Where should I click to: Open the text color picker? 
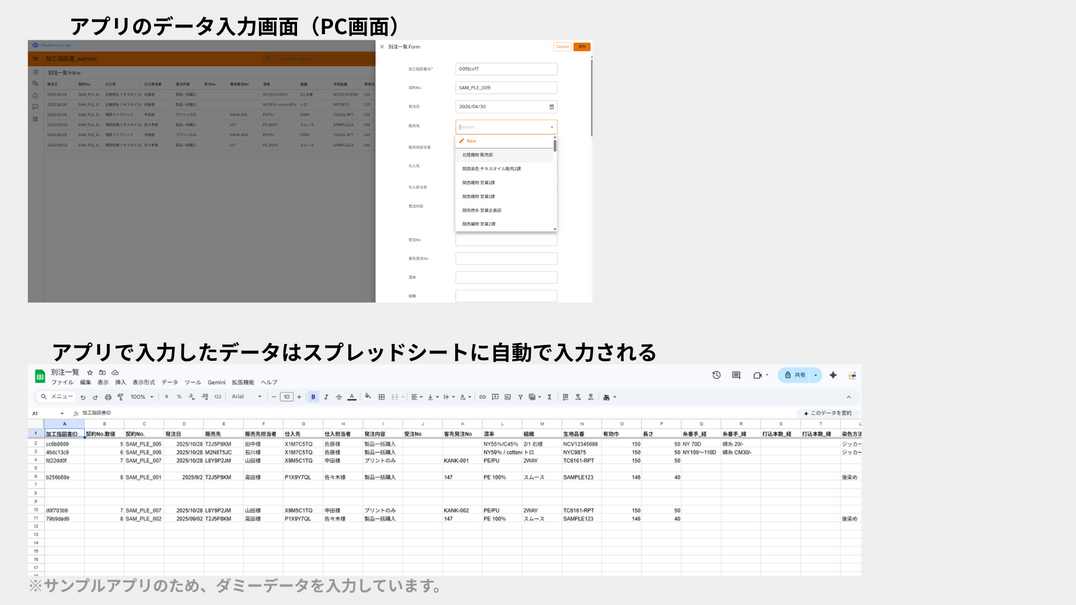[x=351, y=397]
